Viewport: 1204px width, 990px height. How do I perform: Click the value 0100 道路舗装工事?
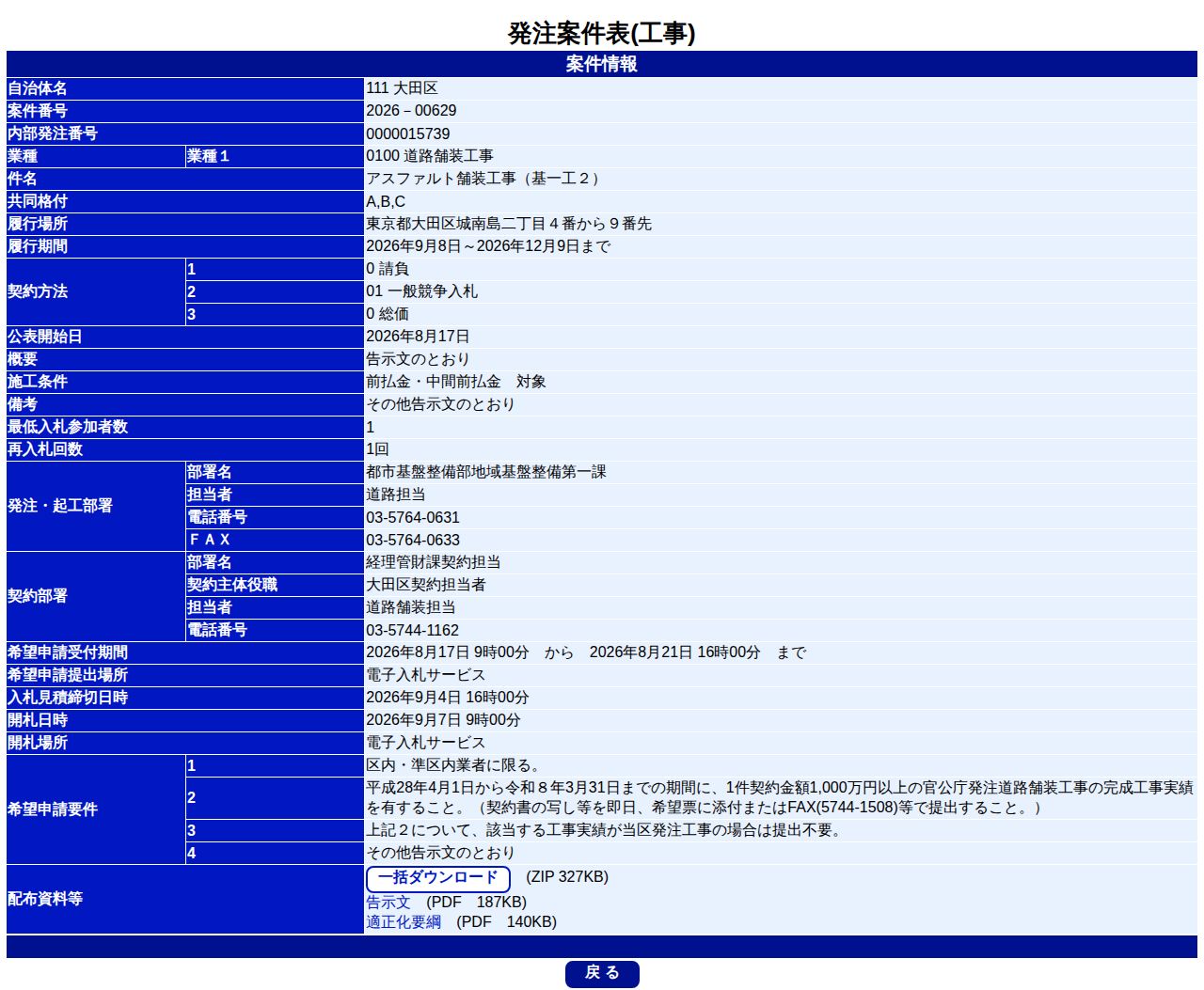[x=430, y=156]
